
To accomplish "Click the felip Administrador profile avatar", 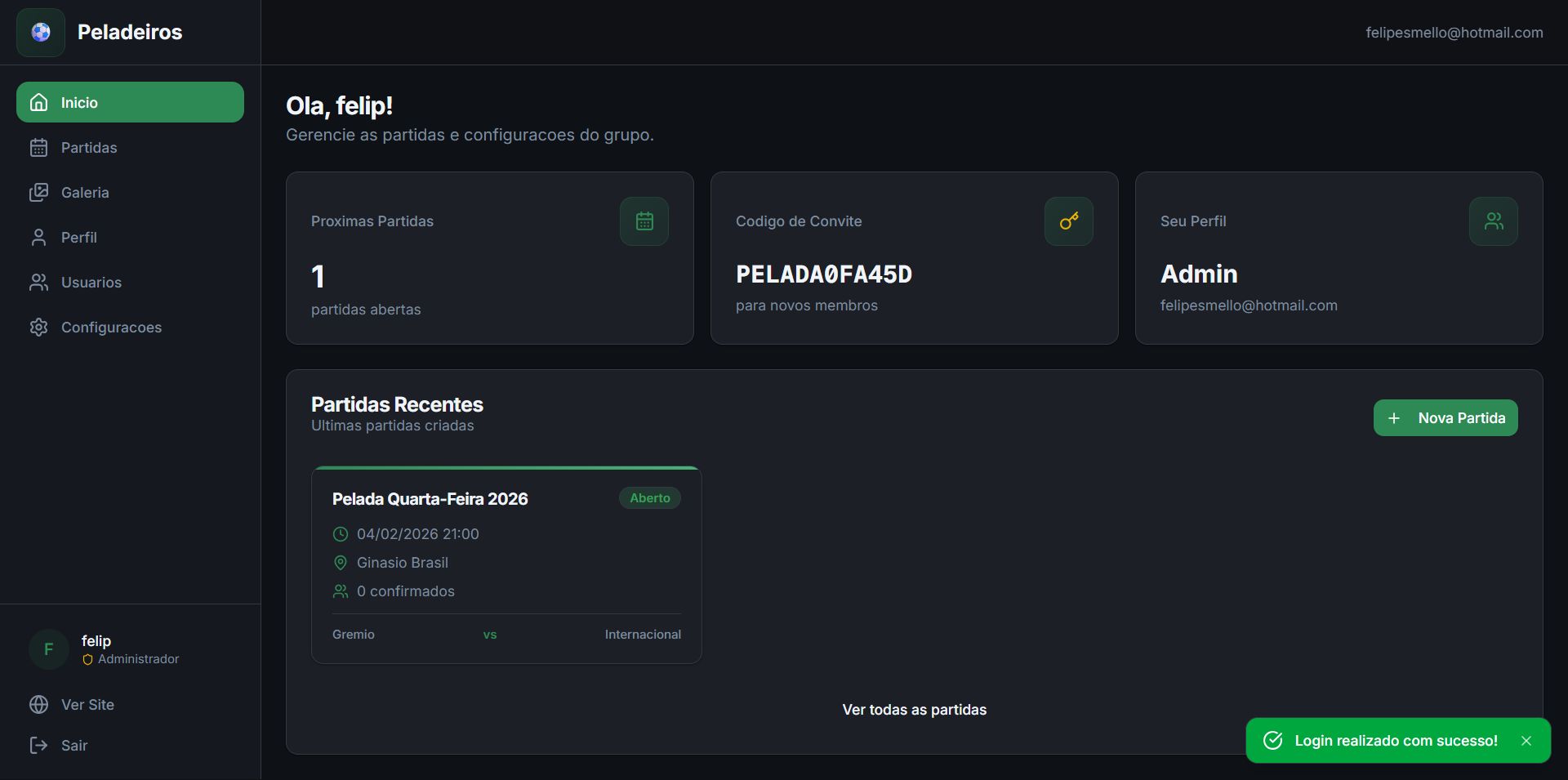I will point(47,649).
